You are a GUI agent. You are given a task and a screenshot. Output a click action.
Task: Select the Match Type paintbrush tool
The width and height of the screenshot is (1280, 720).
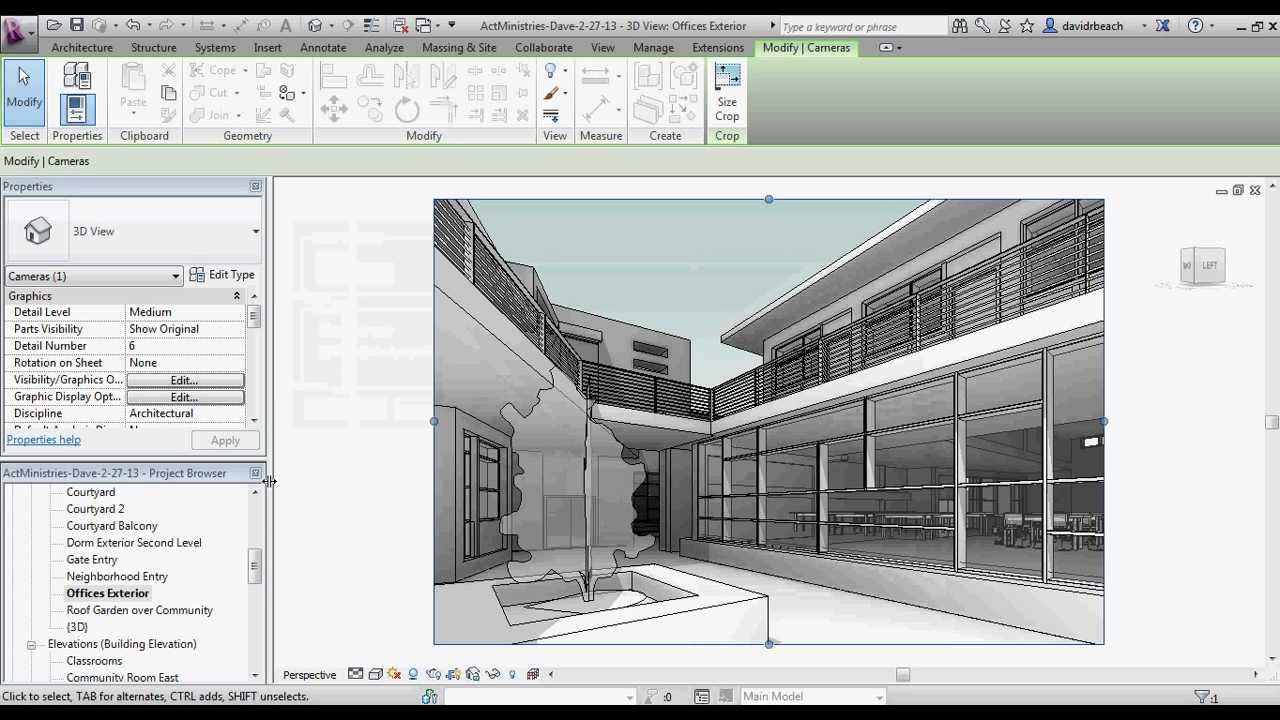[551, 93]
